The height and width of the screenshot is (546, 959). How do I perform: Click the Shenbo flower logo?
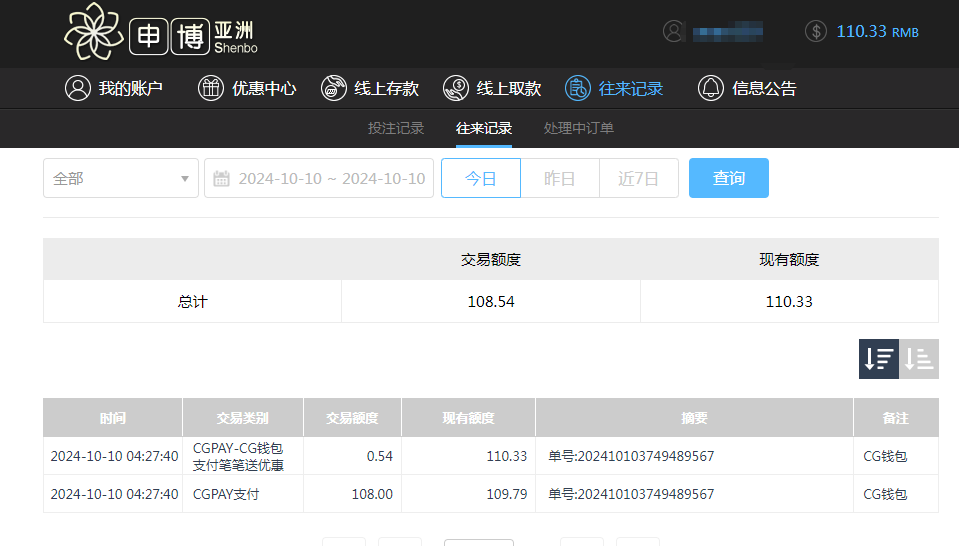click(x=92, y=33)
